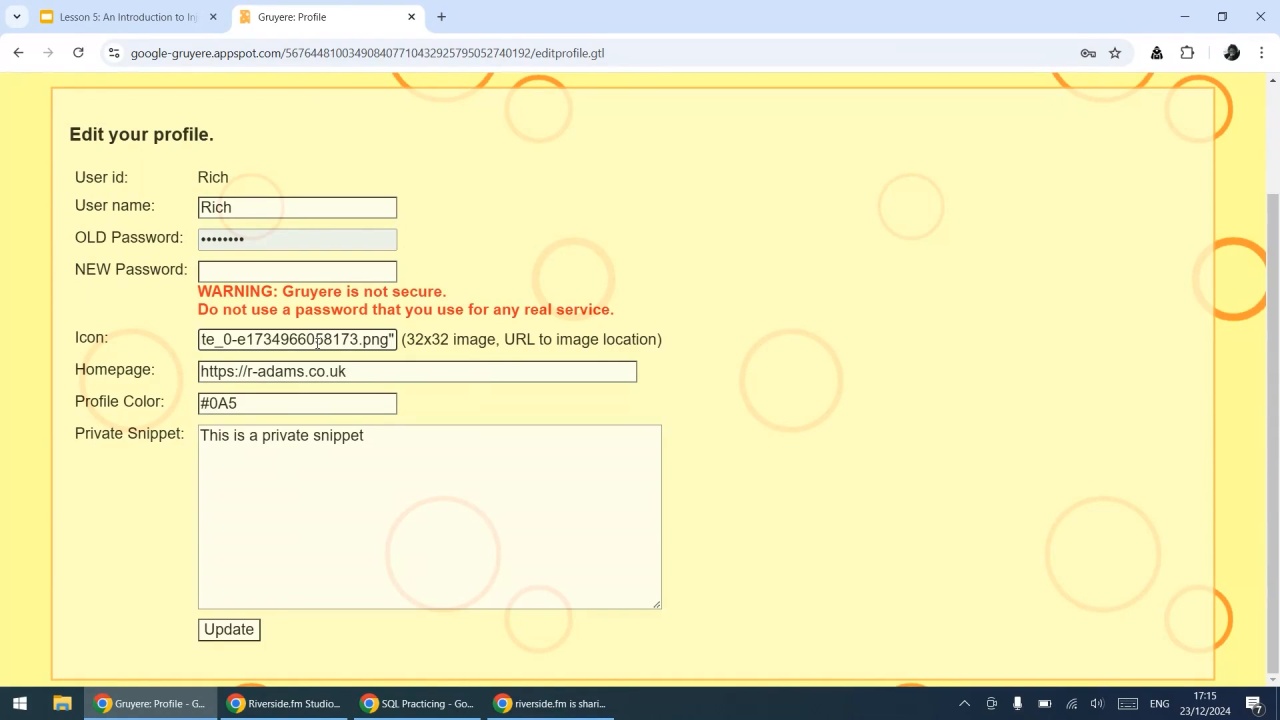
Task: Click the extension icon left of Extensions
Action: coord(1157,53)
